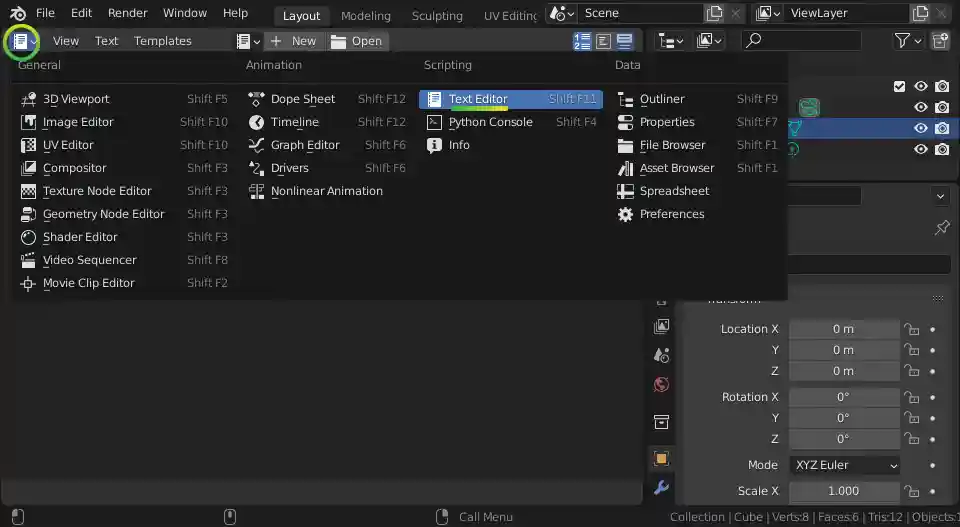Click the Video Sequencer icon

(x=27, y=260)
